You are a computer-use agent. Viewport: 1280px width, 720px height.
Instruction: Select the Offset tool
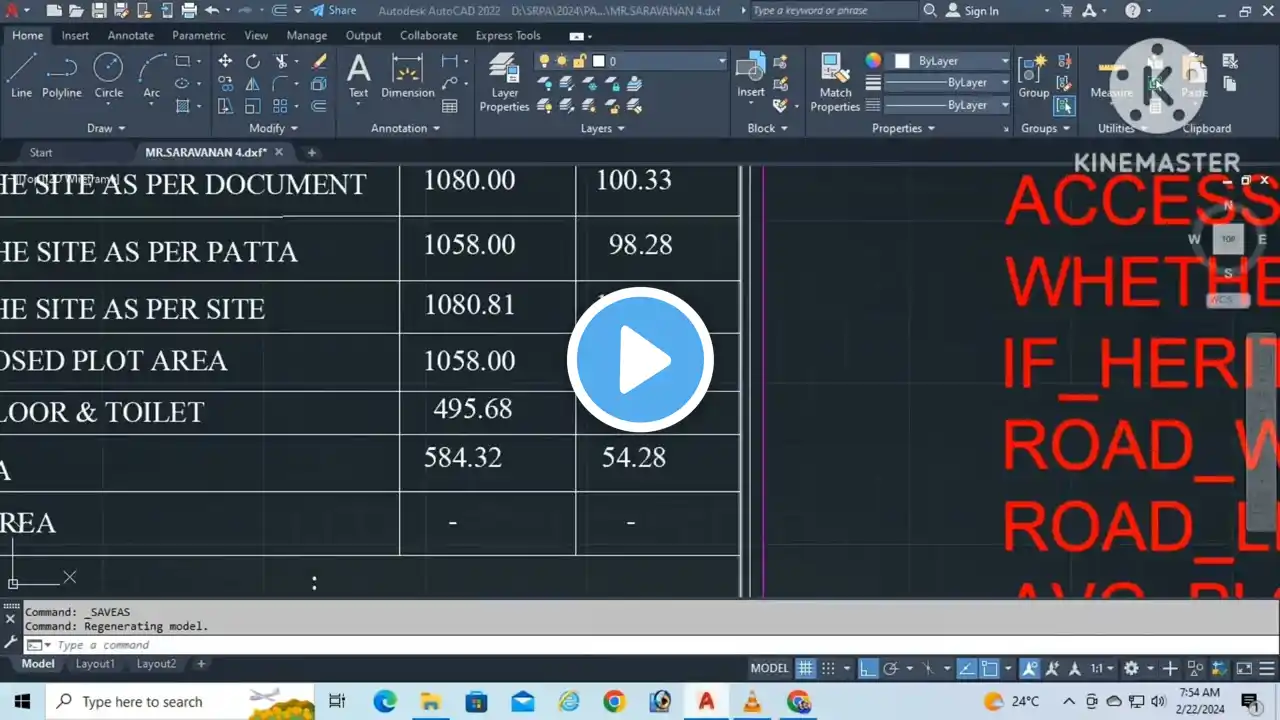[x=319, y=106]
